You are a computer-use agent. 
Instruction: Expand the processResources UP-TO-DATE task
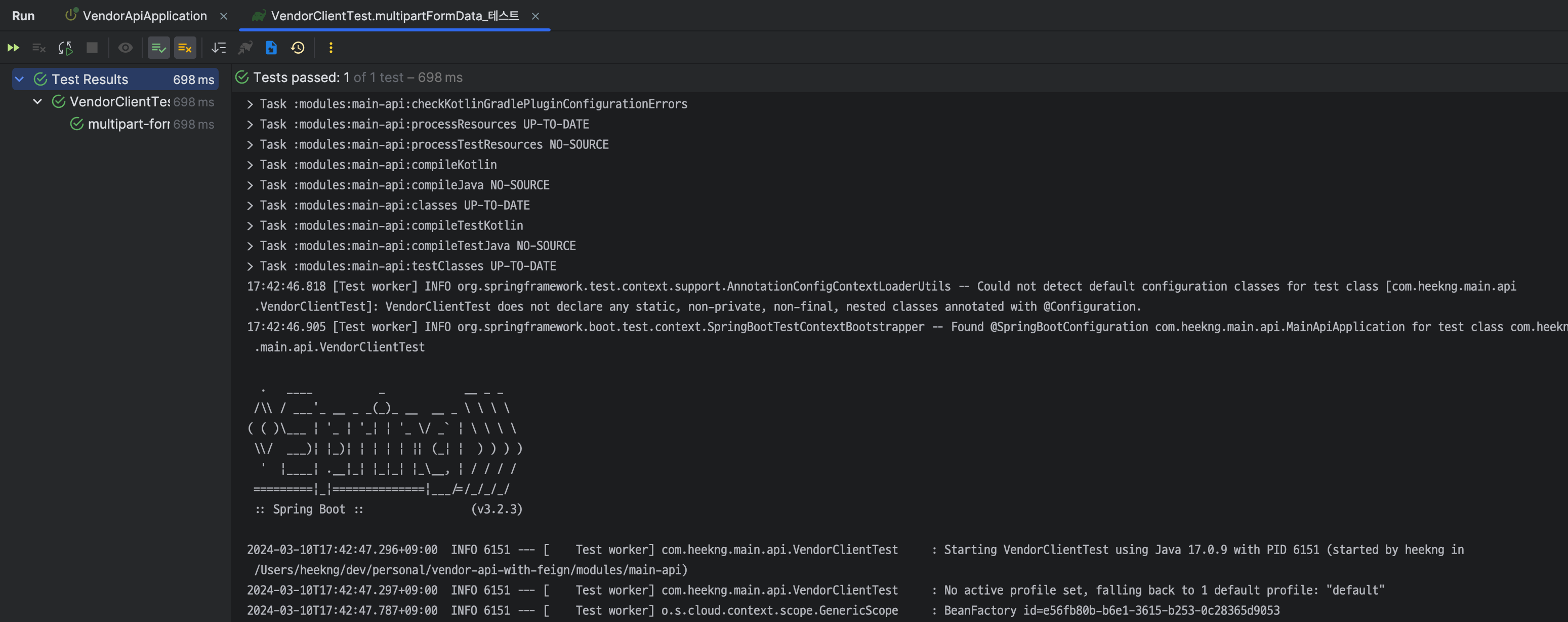click(x=250, y=124)
